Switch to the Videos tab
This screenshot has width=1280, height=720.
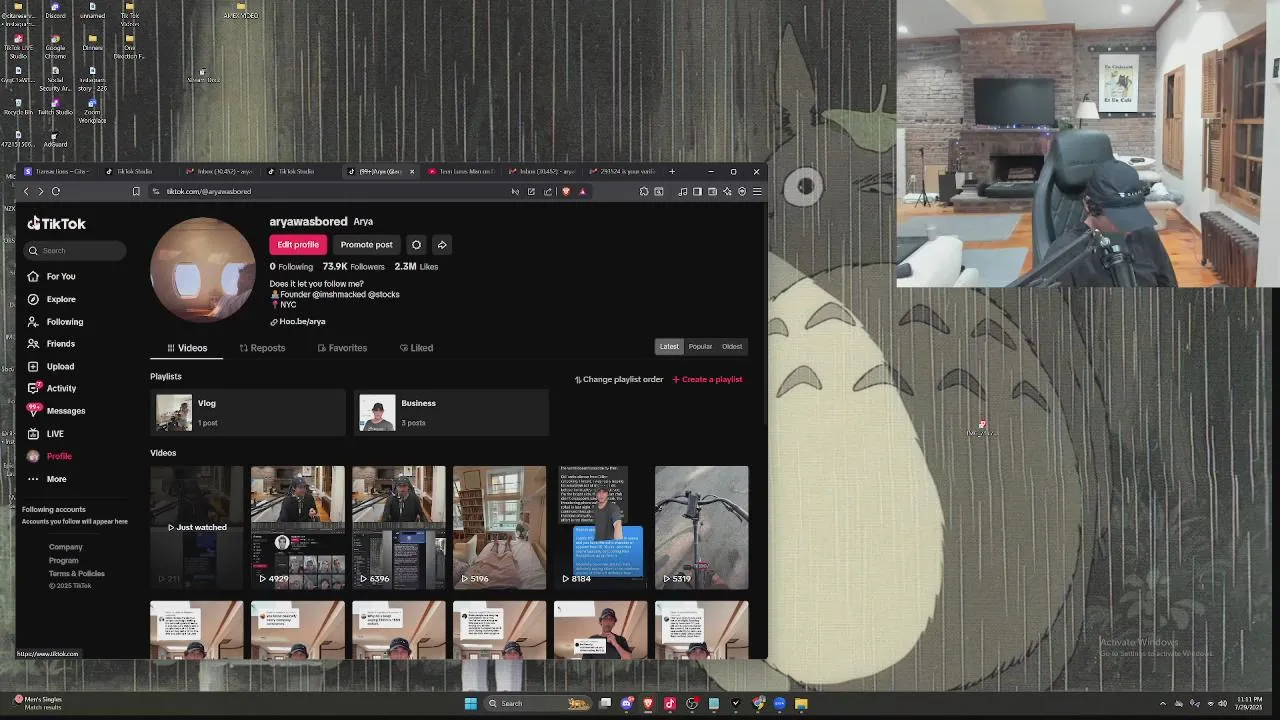[x=187, y=348]
